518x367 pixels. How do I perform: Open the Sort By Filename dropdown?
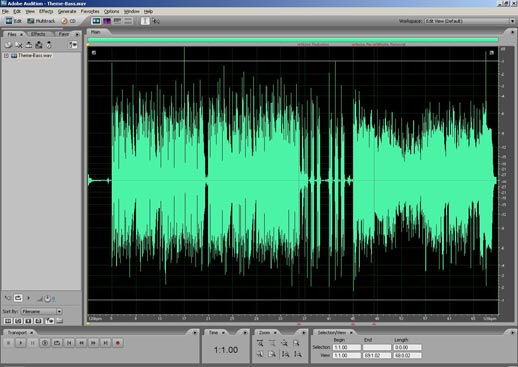[41, 311]
